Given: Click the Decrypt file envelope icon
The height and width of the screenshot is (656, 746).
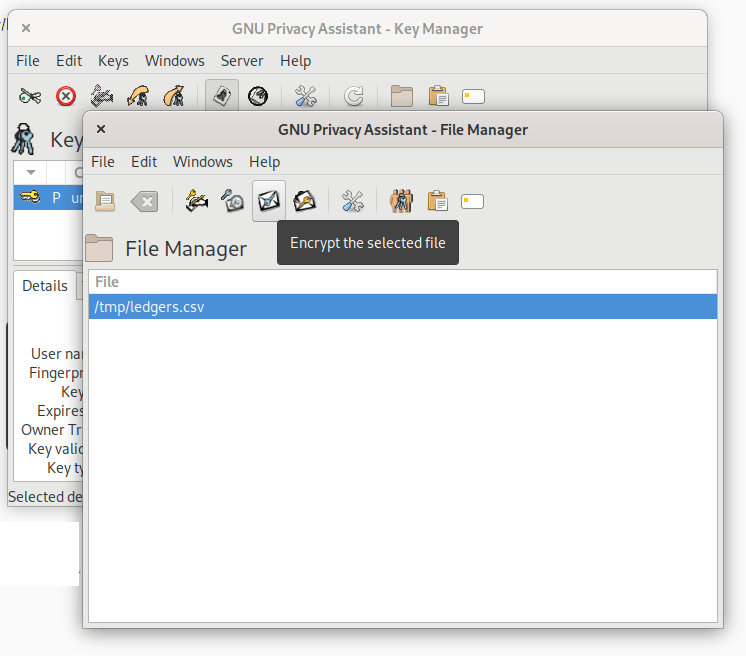Looking at the screenshot, I should (304, 201).
